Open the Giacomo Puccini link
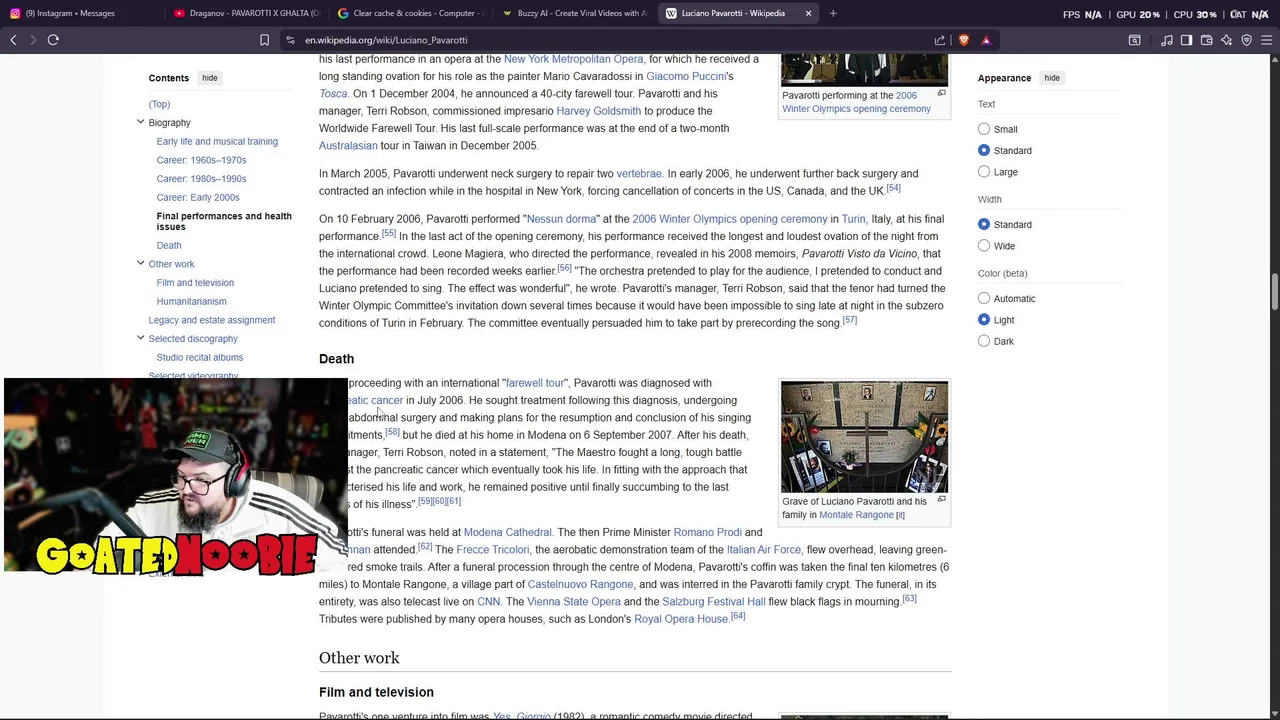Viewport: 1280px width, 720px height. [x=686, y=76]
